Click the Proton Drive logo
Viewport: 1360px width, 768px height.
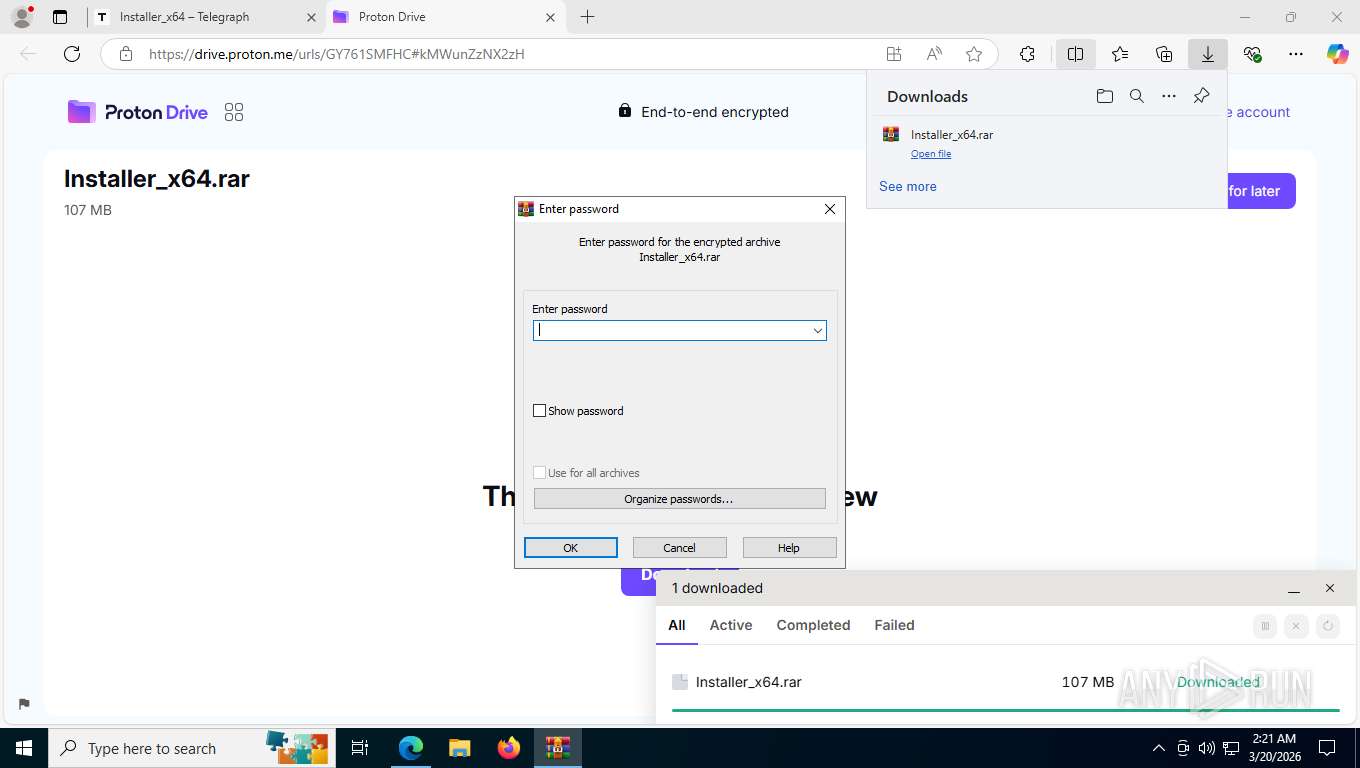click(x=138, y=112)
